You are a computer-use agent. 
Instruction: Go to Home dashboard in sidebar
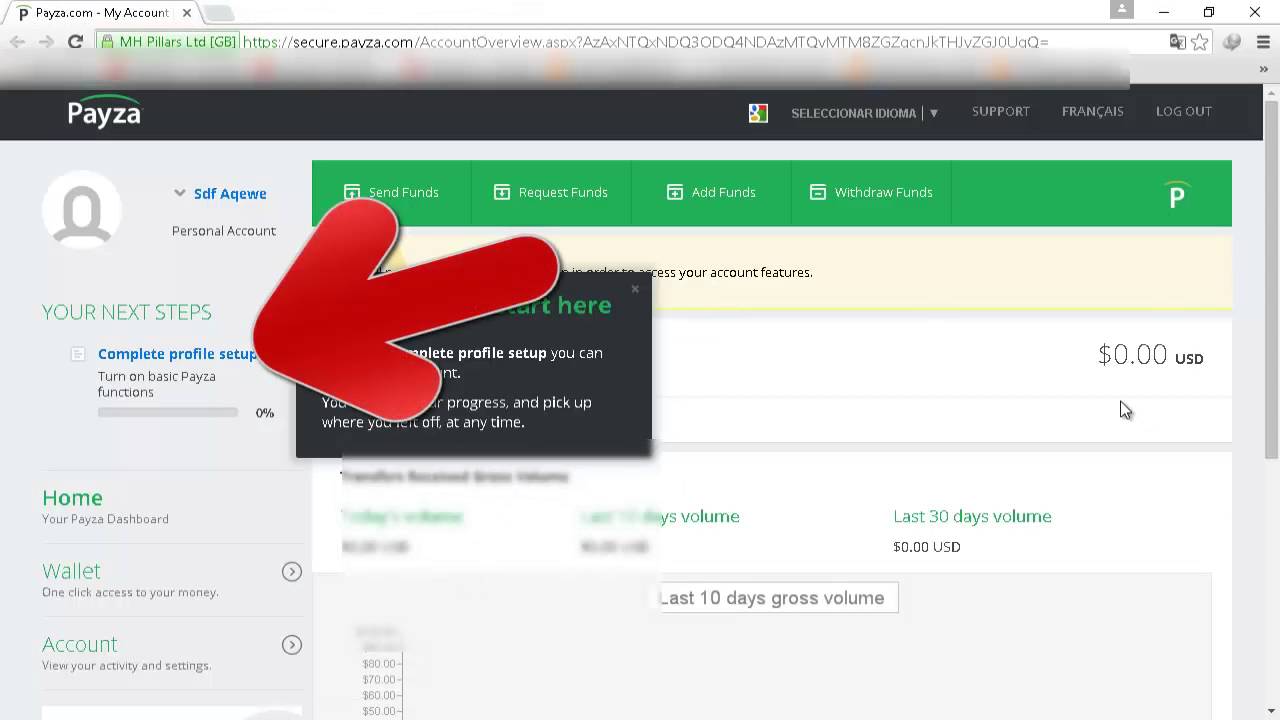pos(72,497)
